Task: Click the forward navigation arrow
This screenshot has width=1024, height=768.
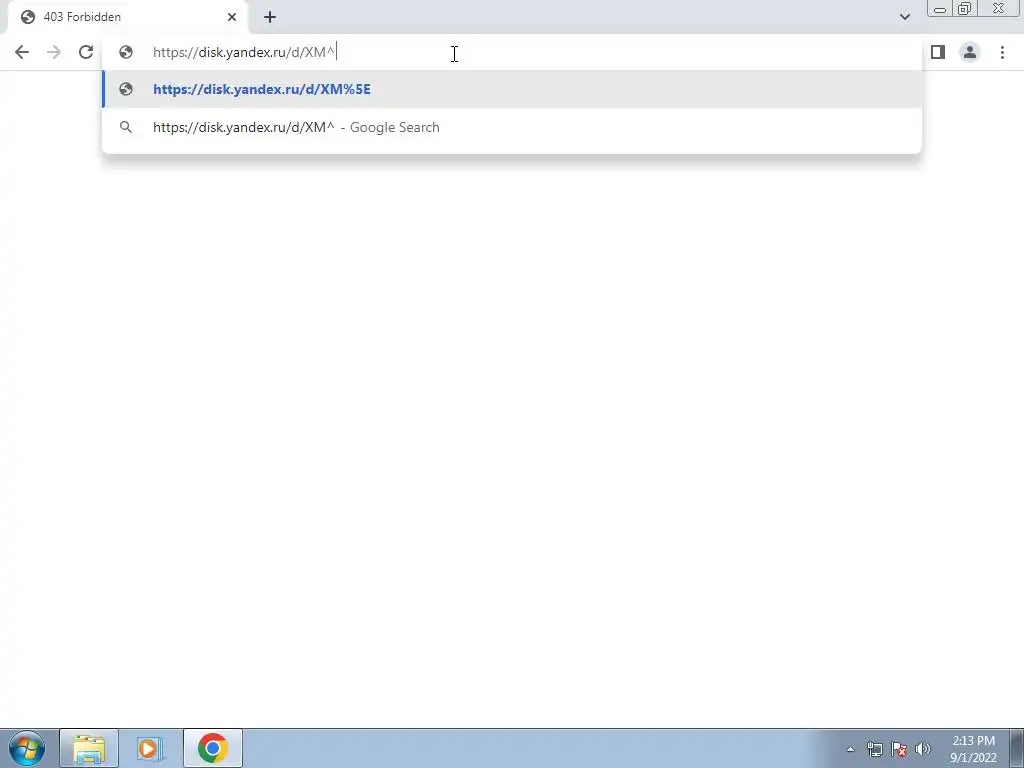Action: tap(54, 52)
